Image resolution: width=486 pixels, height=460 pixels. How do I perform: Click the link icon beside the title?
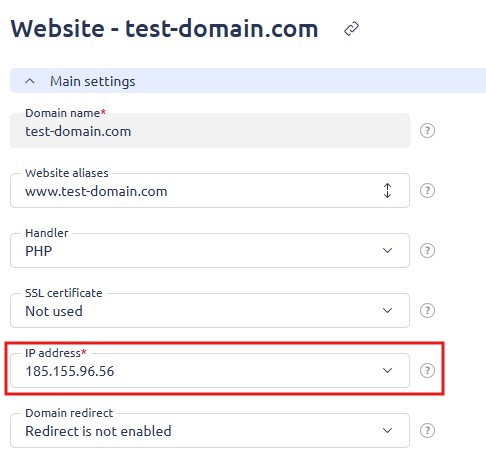pyautogui.click(x=351, y=29)
